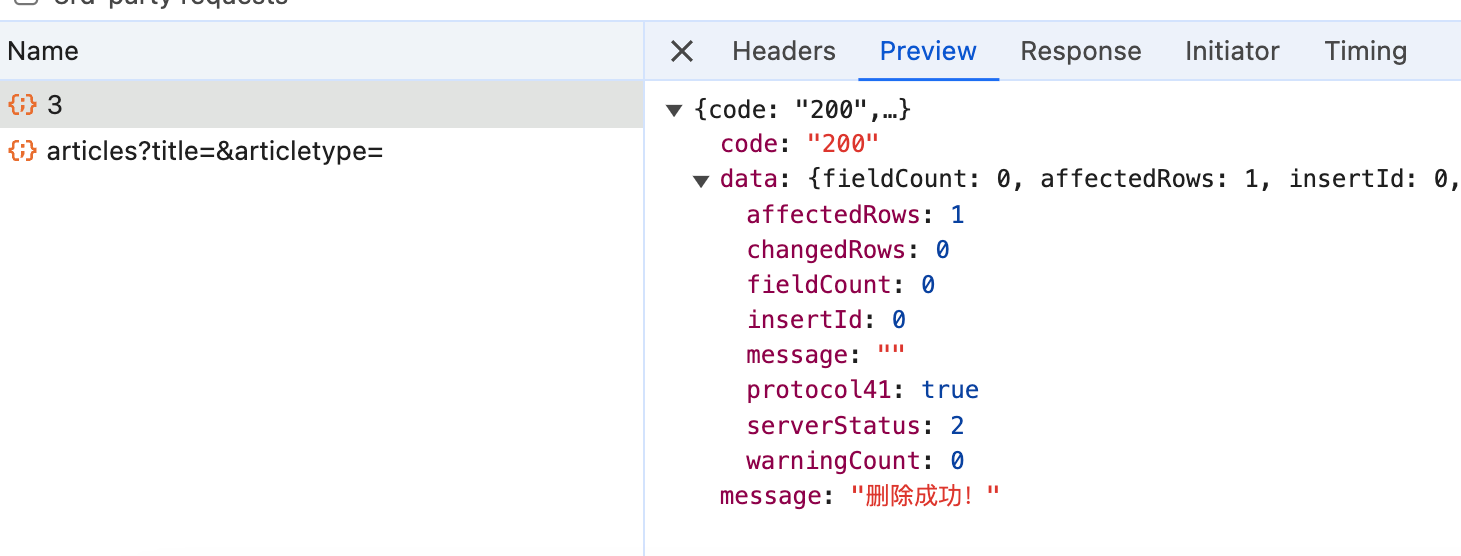Select the Preview tab
This screenshot has height=556, width=1461.
(928, 52)
